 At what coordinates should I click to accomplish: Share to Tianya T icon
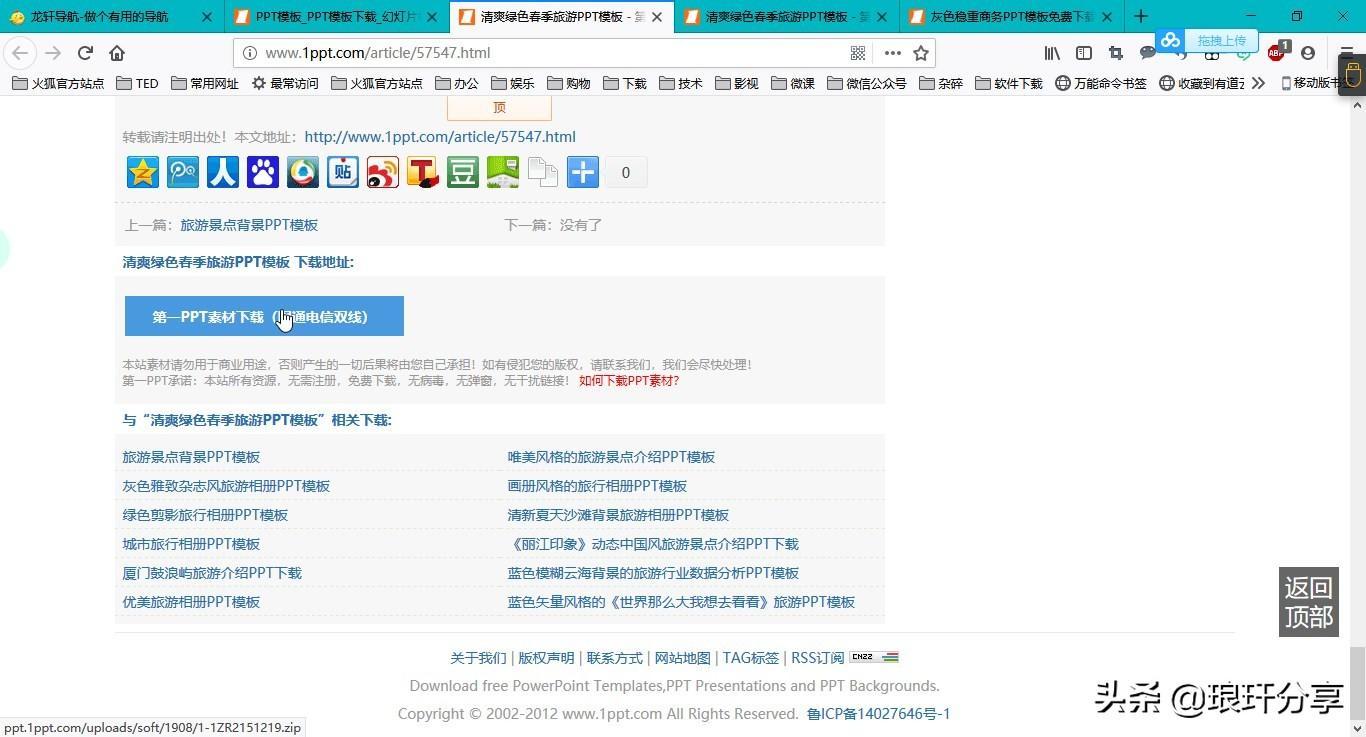423,172
